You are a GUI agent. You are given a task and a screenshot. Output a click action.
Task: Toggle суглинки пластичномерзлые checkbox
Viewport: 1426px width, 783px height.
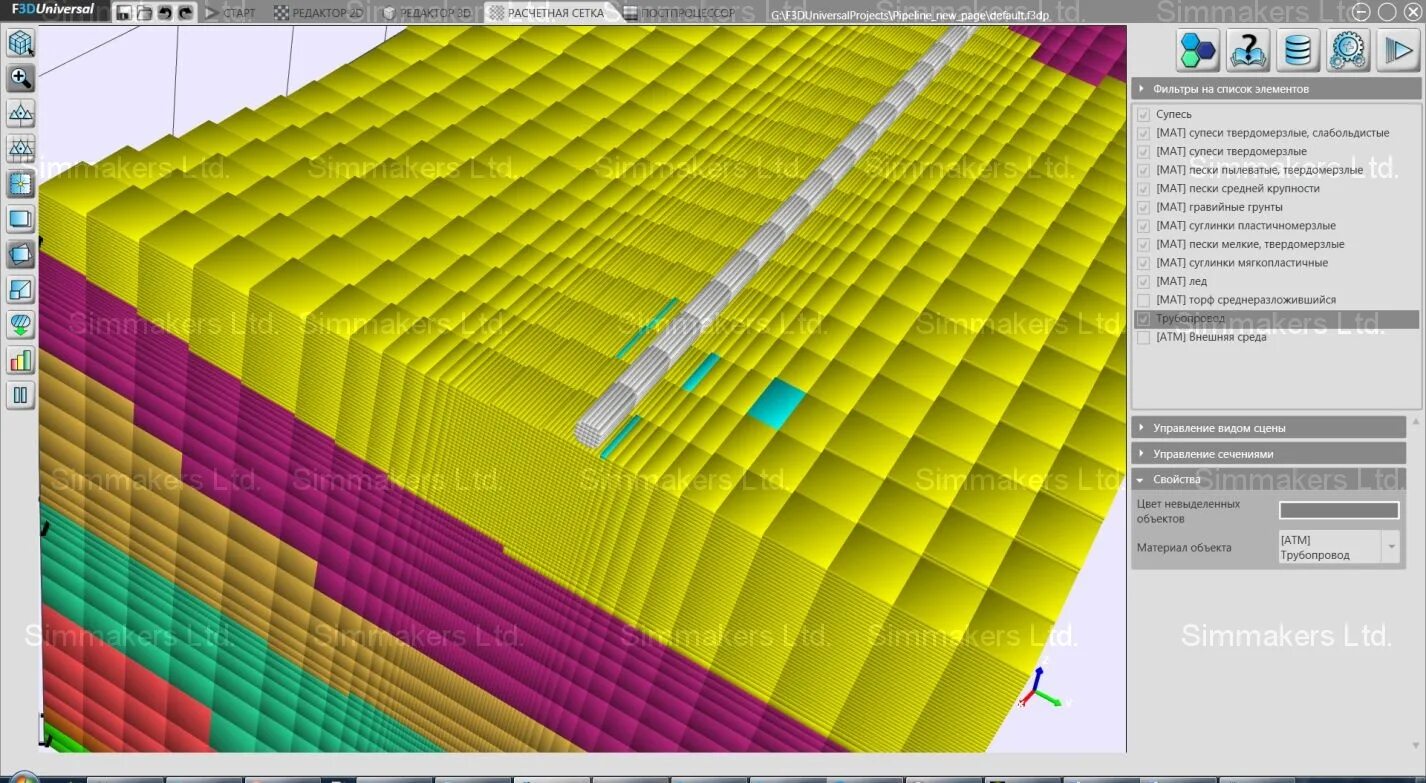click(x=1143, y=226)
